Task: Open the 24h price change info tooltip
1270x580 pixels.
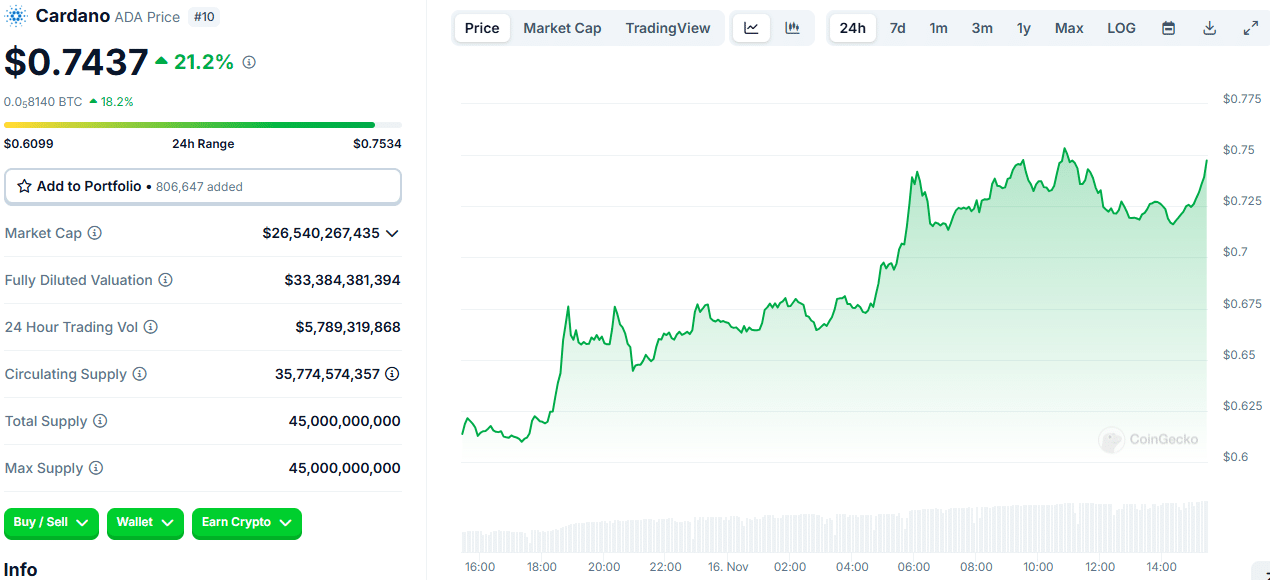Action: 247,61
